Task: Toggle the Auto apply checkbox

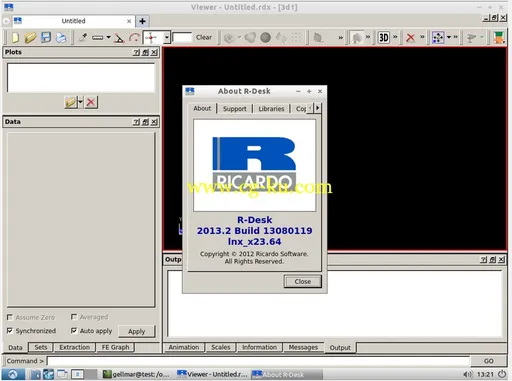Action: tap(74, 331)
